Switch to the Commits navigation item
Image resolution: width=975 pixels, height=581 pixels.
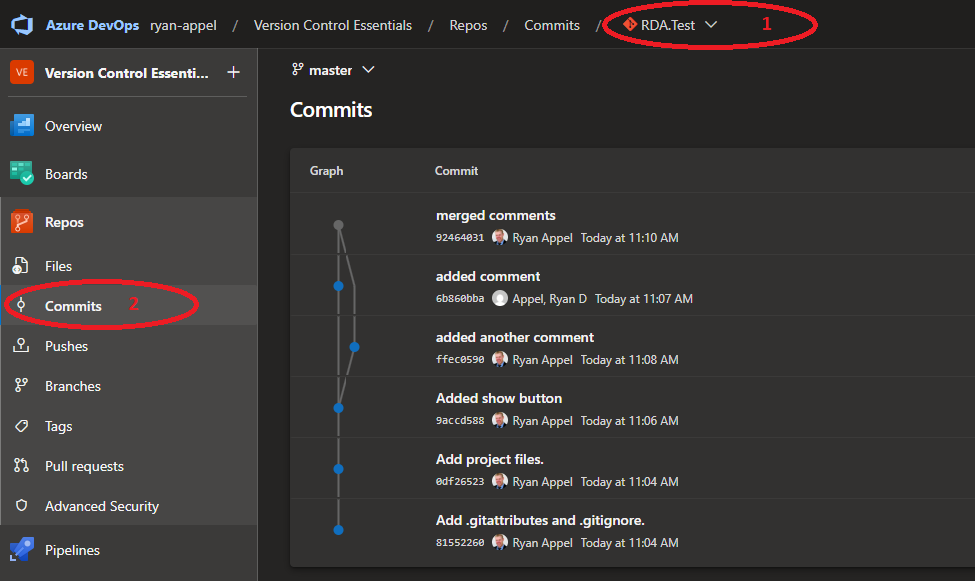75,306
